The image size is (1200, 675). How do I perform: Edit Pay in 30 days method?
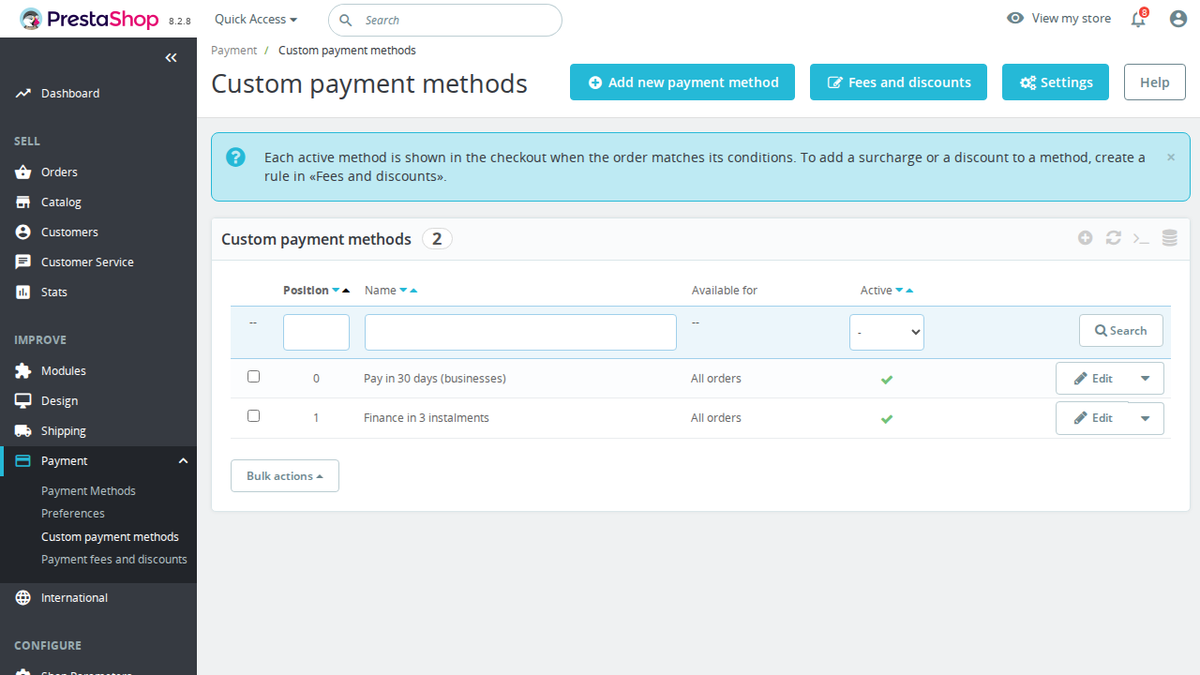1093,379
